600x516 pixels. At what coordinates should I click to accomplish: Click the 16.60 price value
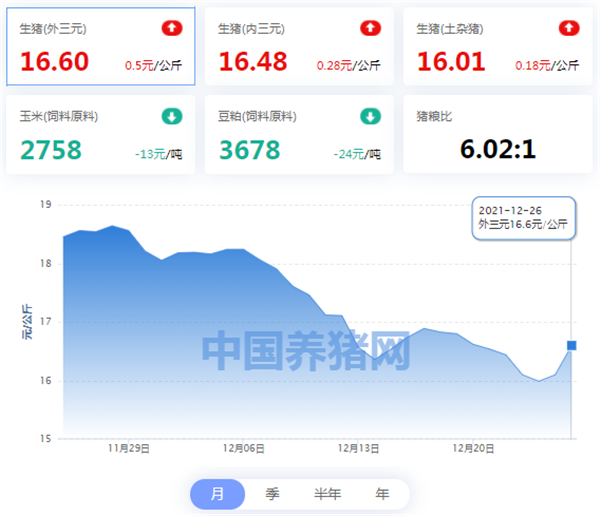(55, 62)
